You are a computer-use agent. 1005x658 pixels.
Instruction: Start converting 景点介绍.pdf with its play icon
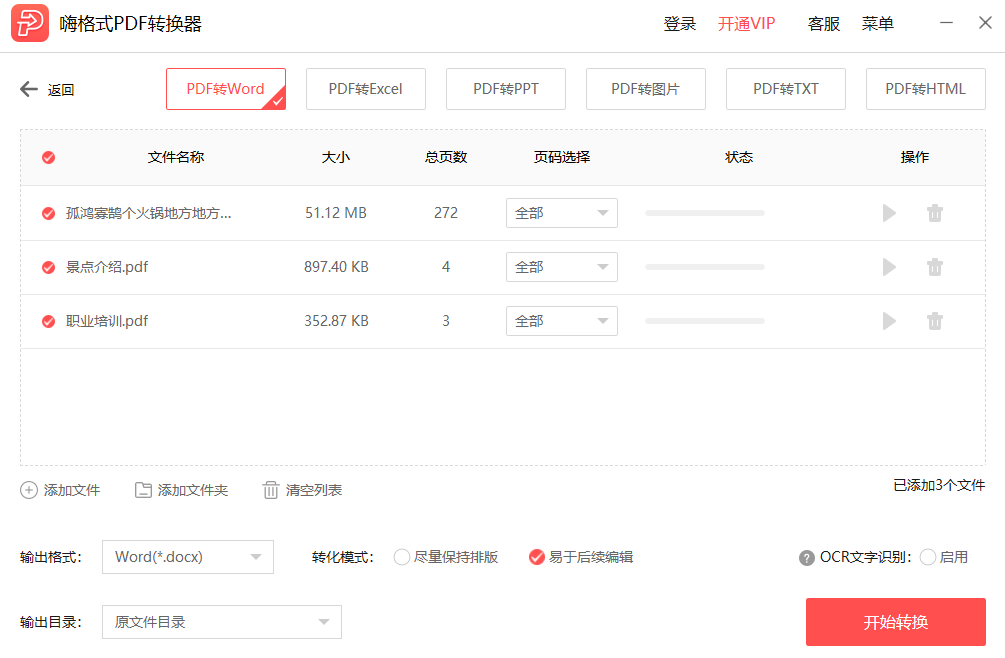click(889, 267)
